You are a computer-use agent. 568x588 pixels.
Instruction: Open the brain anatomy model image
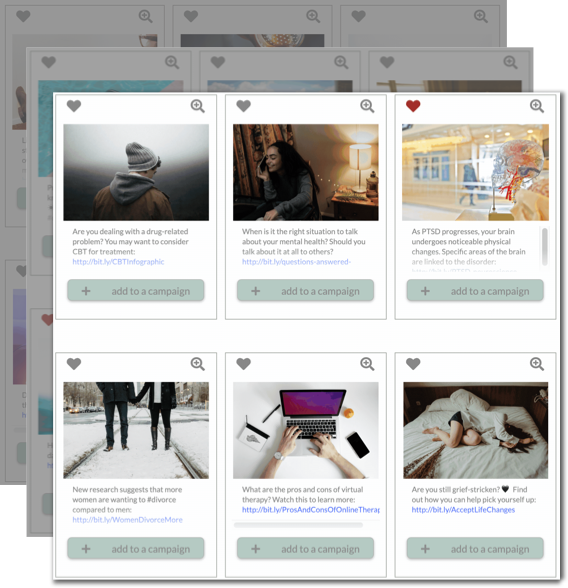475,172
